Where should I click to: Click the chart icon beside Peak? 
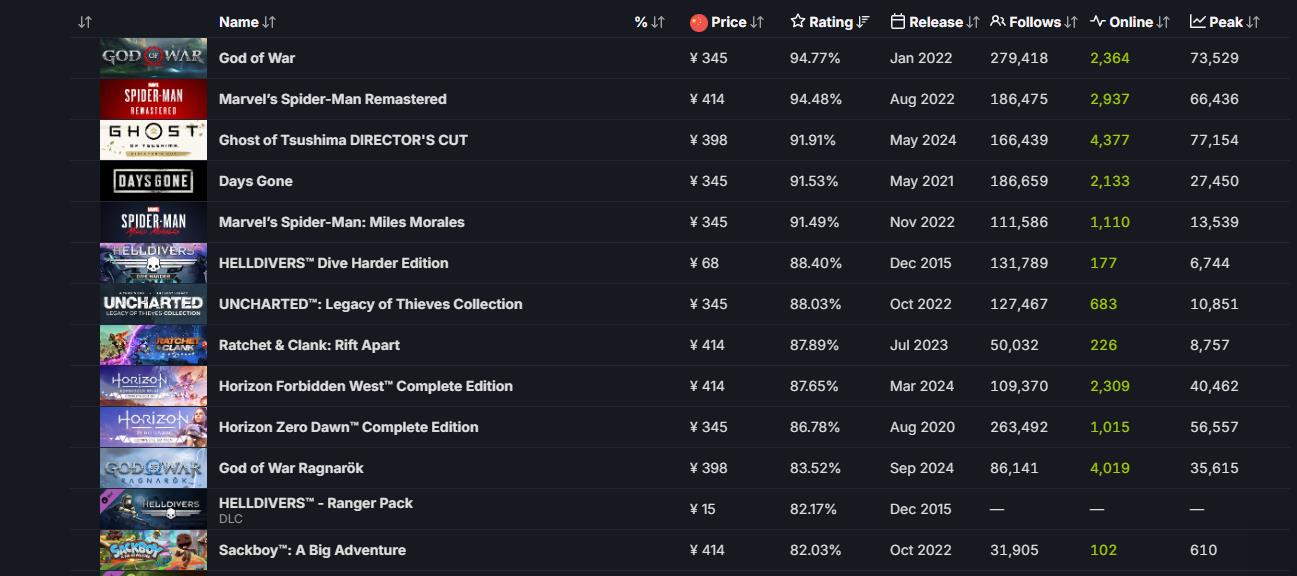[1197, 22]
